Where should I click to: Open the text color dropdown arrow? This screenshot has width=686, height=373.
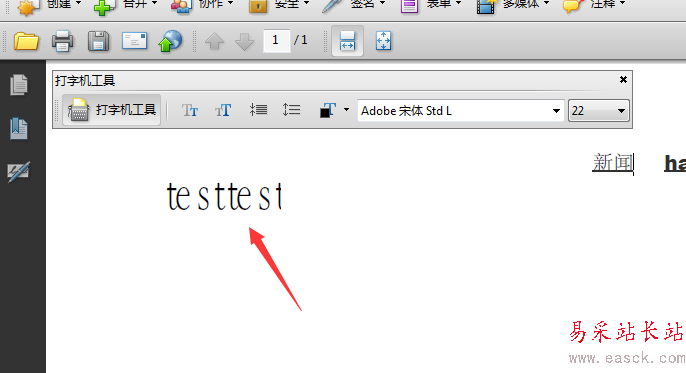coord(346,109)
